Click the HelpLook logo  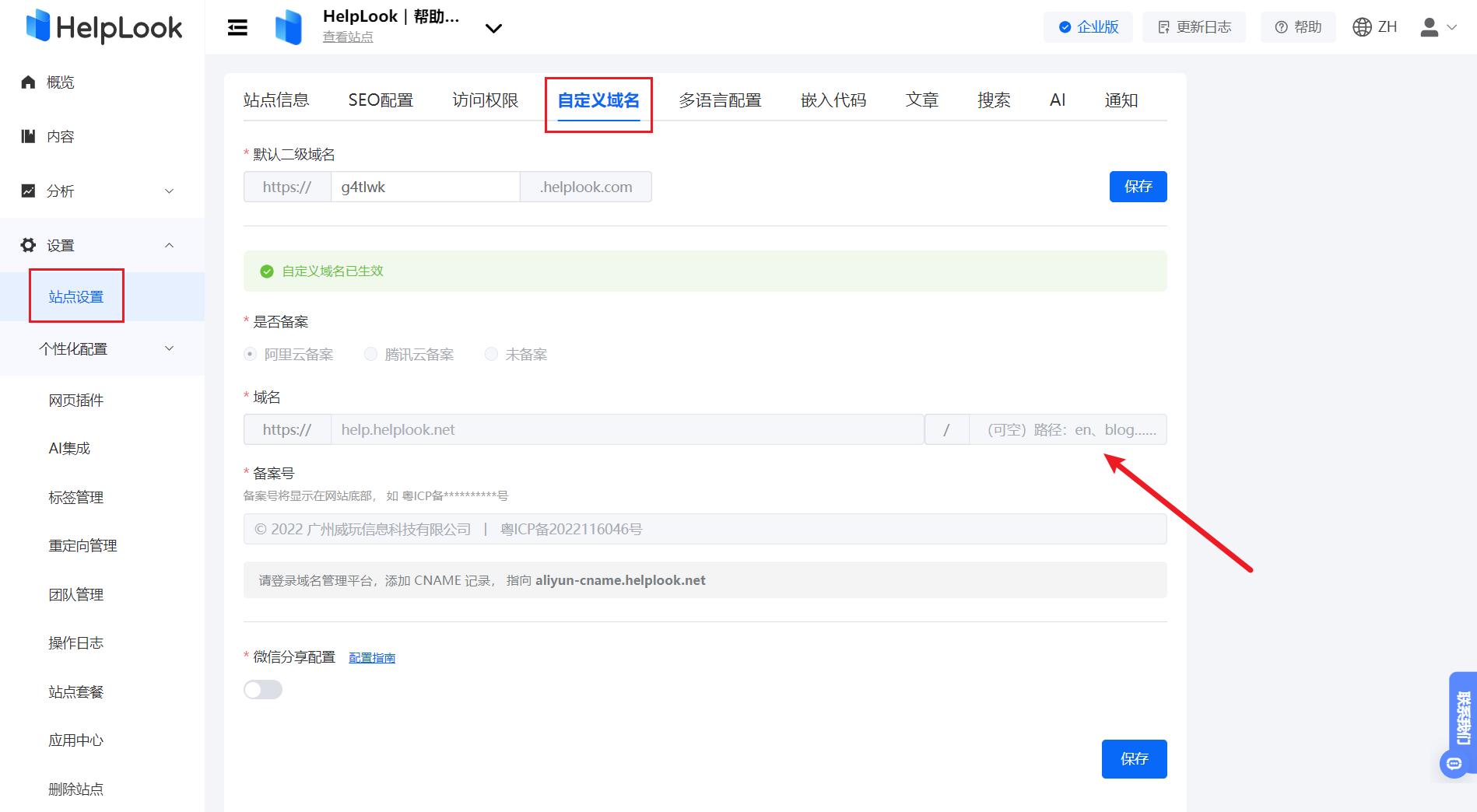click(x=102, y=26)
